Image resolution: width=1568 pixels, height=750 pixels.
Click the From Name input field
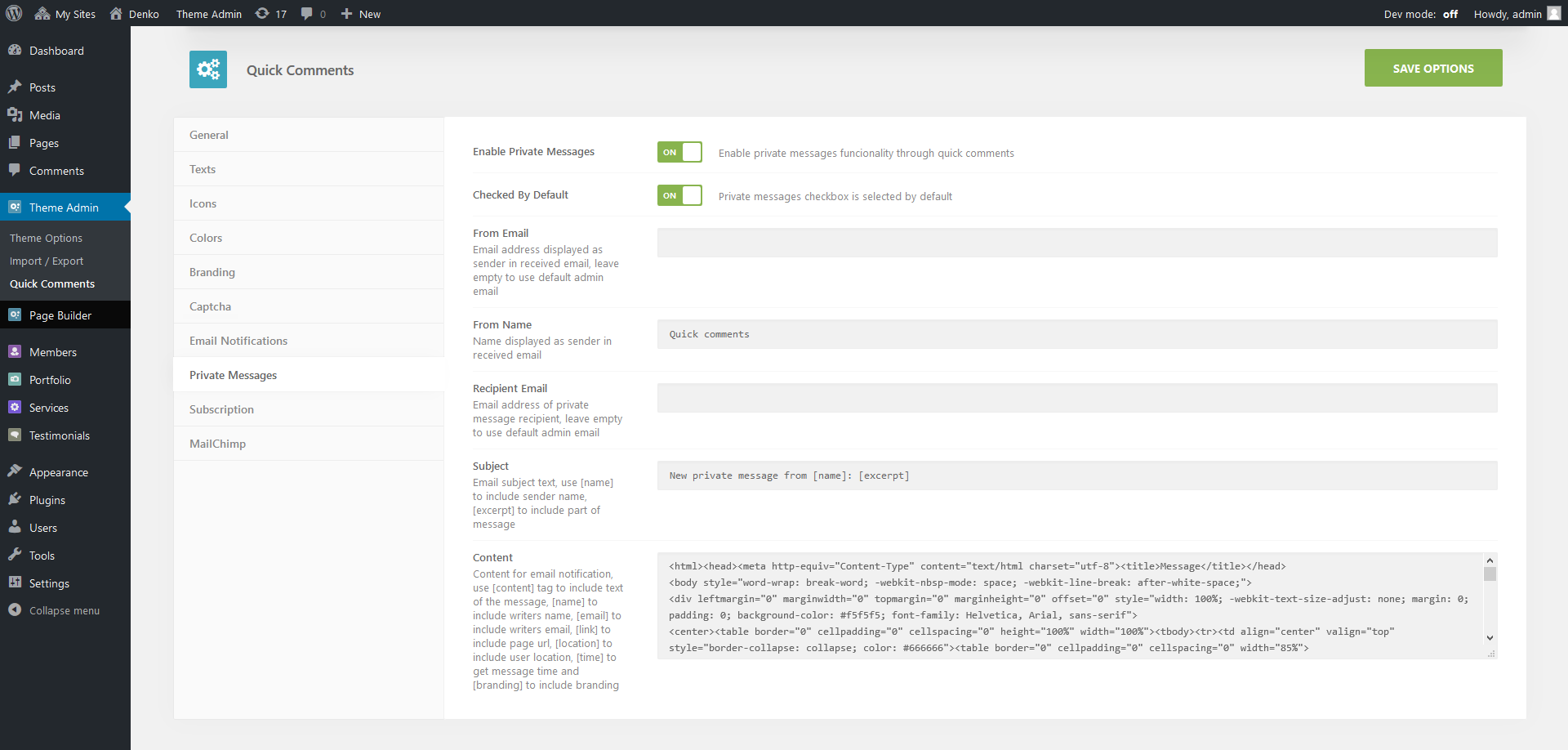point(1077,334)
